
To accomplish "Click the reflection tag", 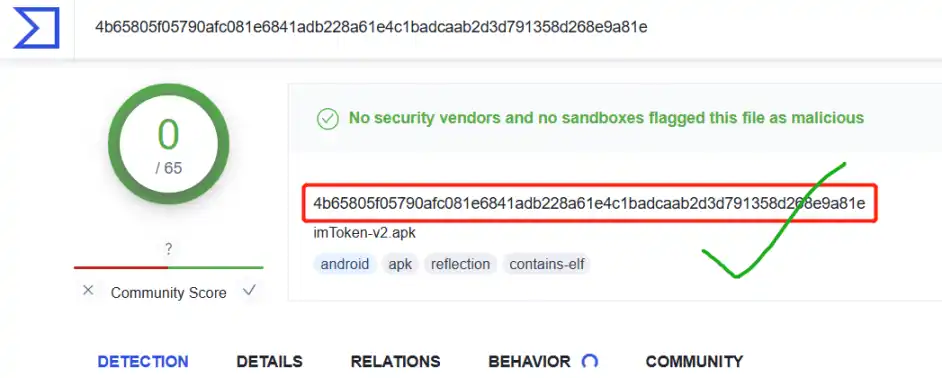I will (460, 264).
